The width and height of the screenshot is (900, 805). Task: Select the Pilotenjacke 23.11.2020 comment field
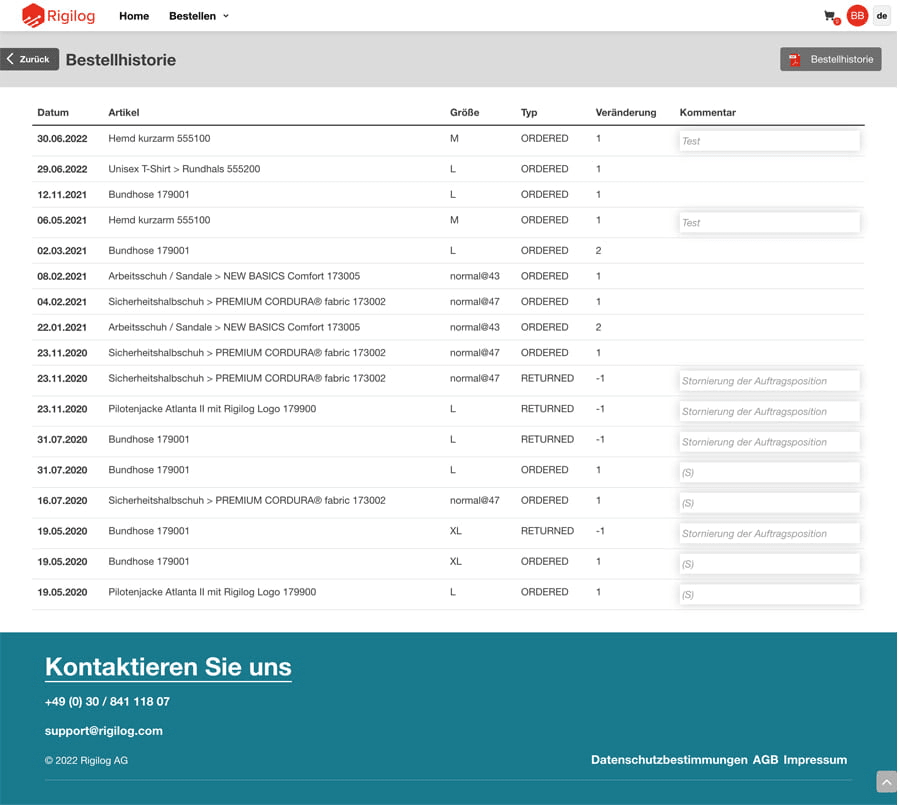tap(768, 411)
